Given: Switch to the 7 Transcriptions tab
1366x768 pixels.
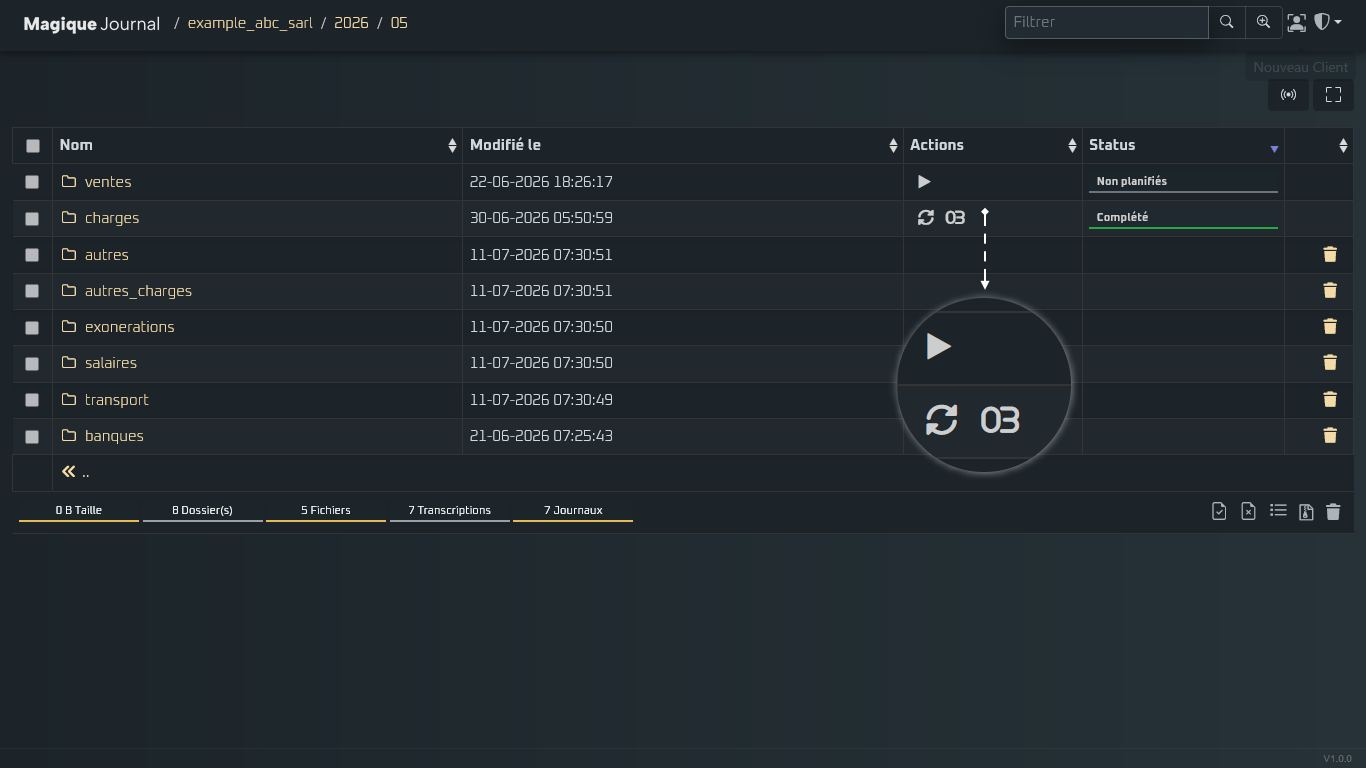Looking at the screenshot, I should (449, 510).
